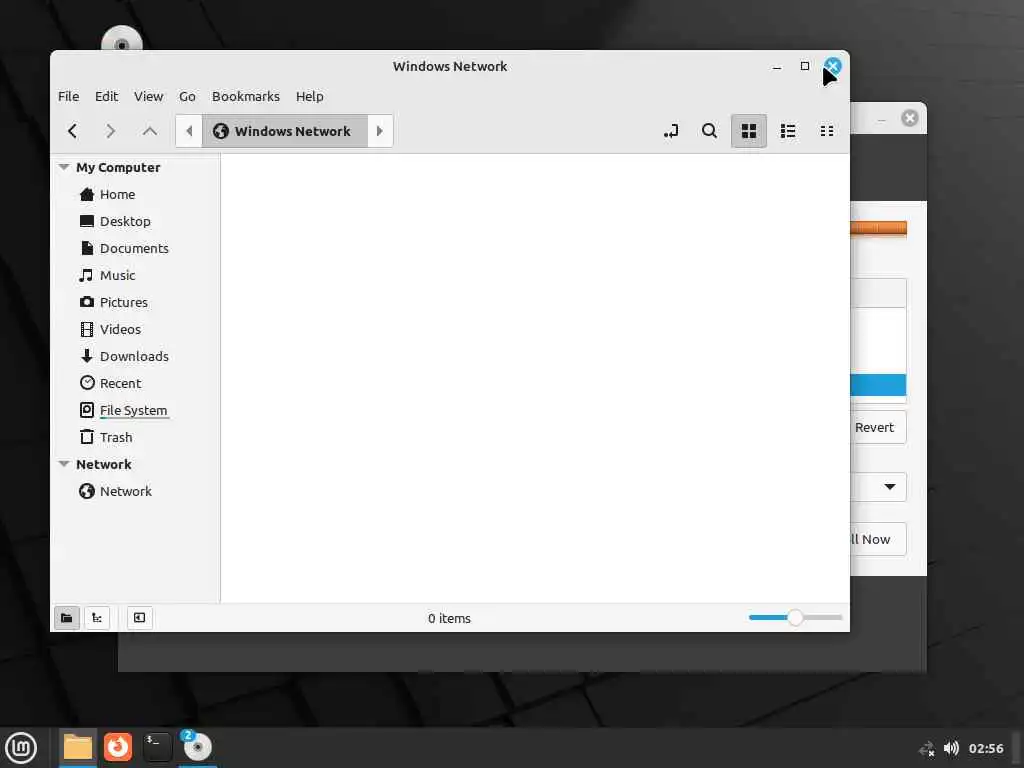The width and height of the screenshot is (1024, 768).
Task: Click the Now button in background window
Action: (x=878, y=539)
